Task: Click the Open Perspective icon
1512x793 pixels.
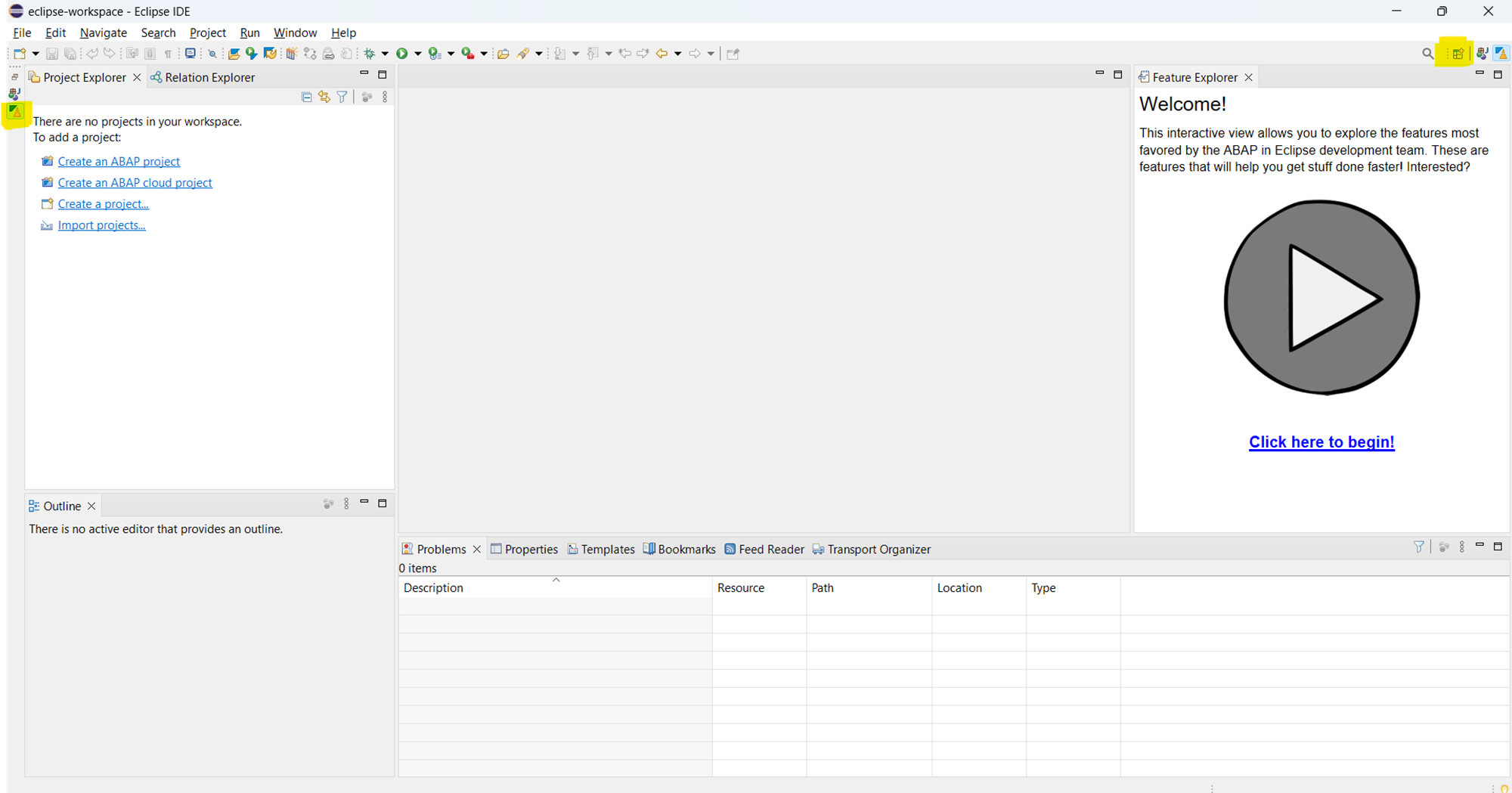Action: 1458,54
